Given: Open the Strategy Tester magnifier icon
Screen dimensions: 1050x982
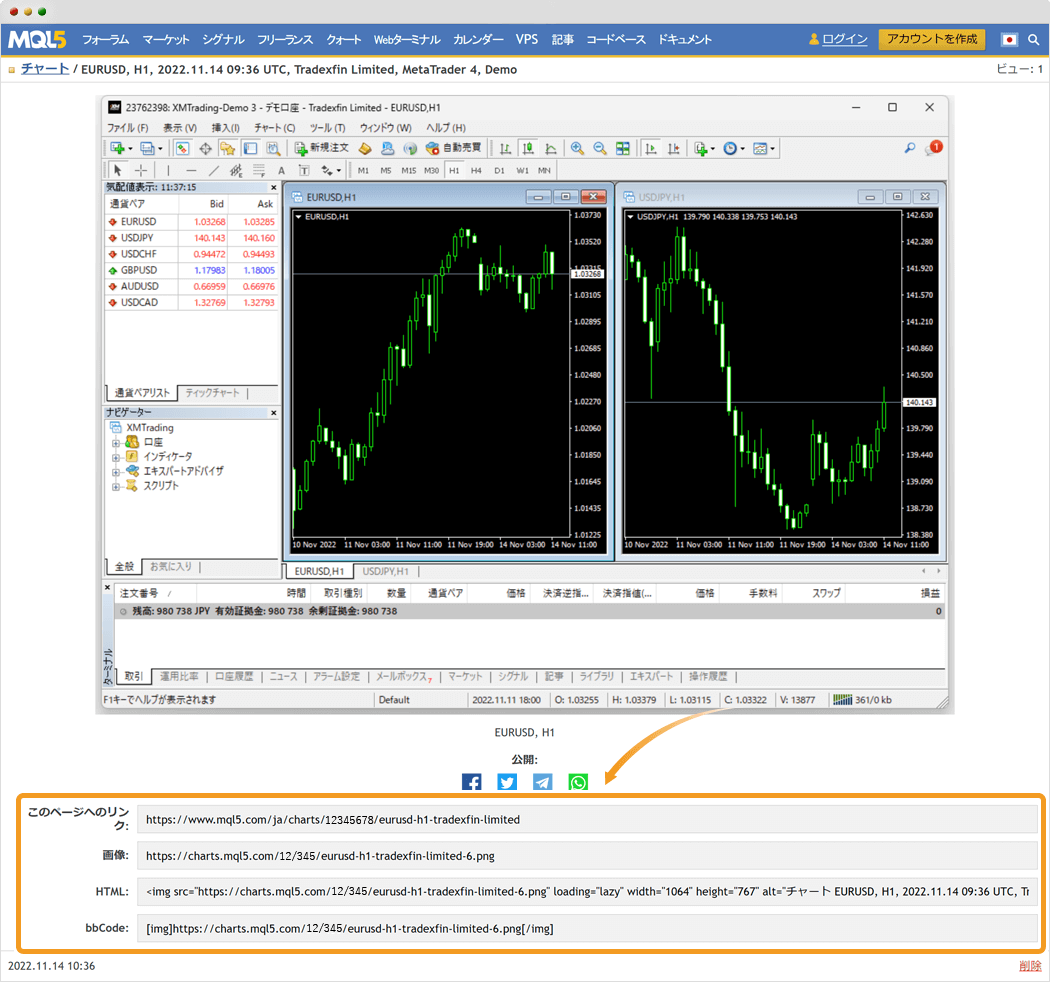Looking at the screenshot, I should coord(273,148).
